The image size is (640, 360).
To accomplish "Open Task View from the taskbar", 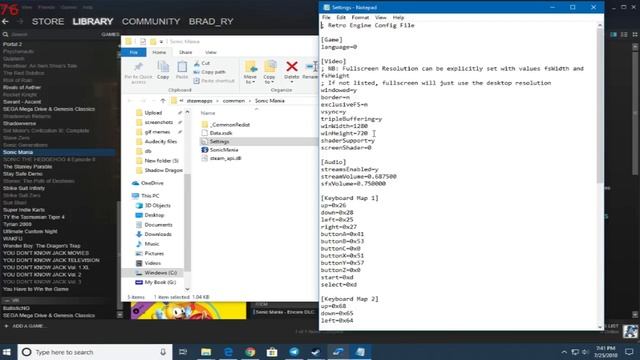I will tap(183, 352).
